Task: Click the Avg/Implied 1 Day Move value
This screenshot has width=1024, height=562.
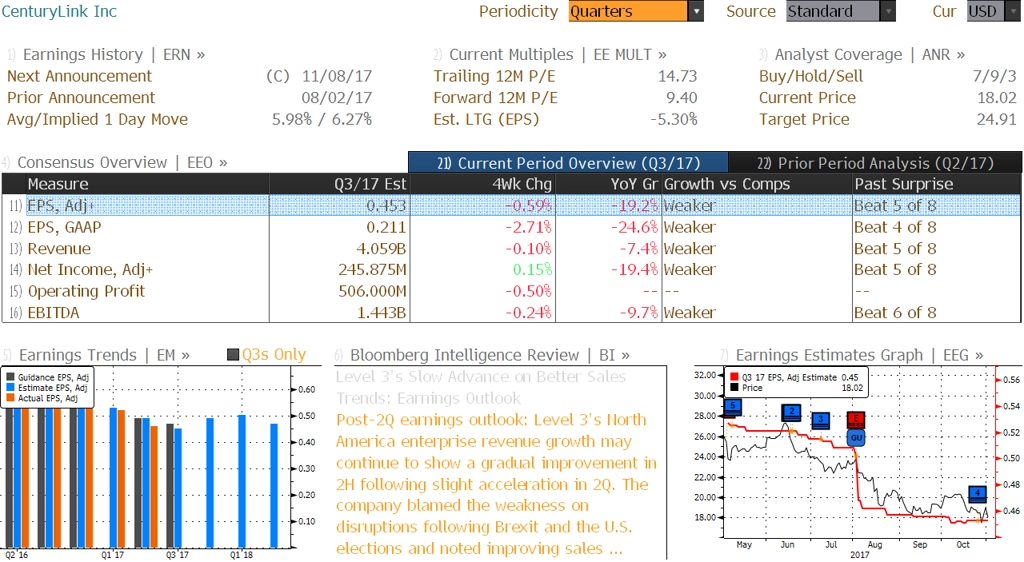Action: coord(322,119)
